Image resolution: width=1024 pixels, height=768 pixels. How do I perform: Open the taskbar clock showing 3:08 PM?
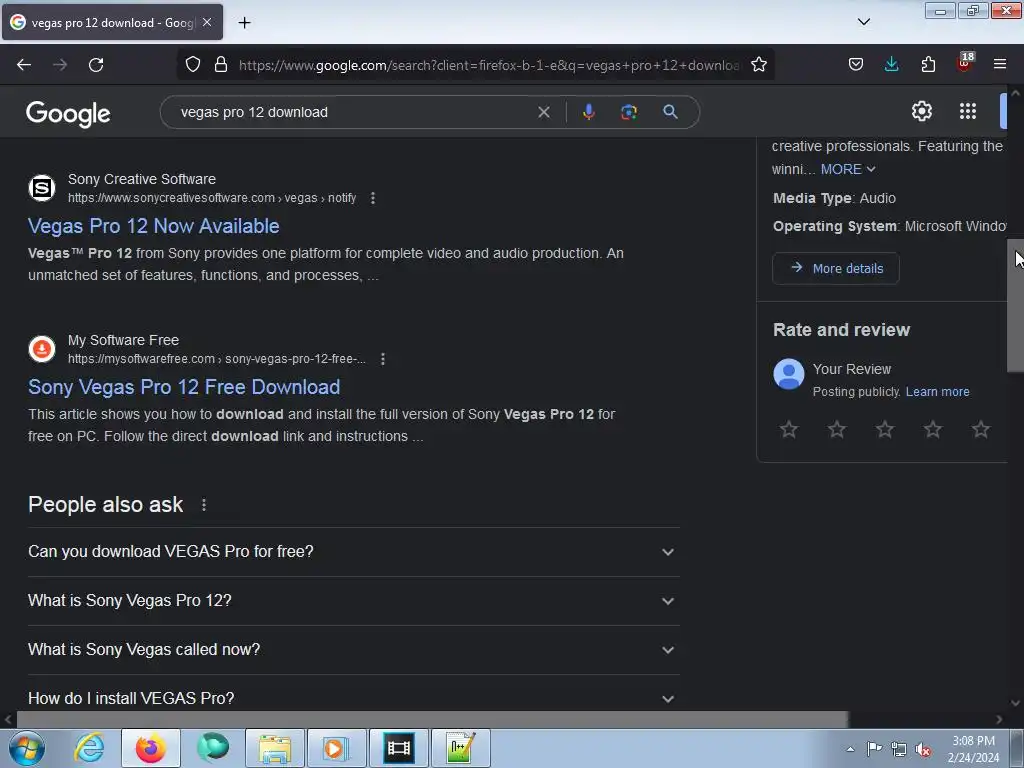tap(973, 748)
